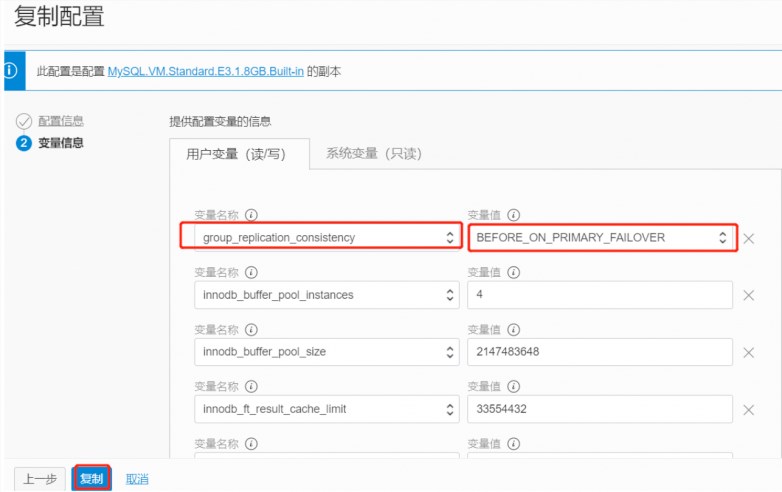Viewport: 782px width, 492px height.
Task: Click the info icon beside the bottom-most 变量名称 label
Action: point(251,444)
